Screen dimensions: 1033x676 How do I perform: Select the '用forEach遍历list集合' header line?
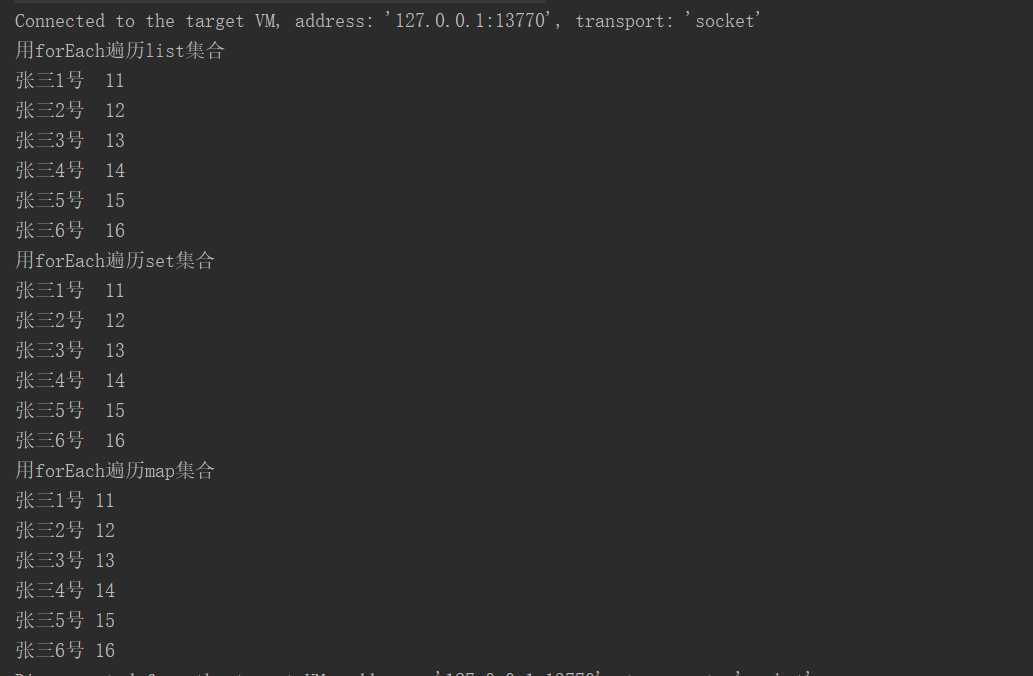[120, 51]
